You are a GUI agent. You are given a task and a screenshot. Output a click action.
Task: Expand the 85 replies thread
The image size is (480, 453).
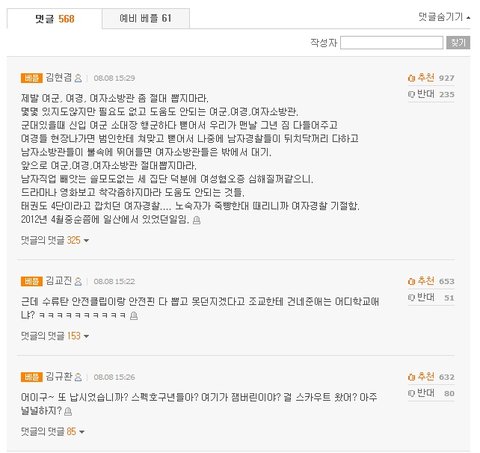coord(53,432)
